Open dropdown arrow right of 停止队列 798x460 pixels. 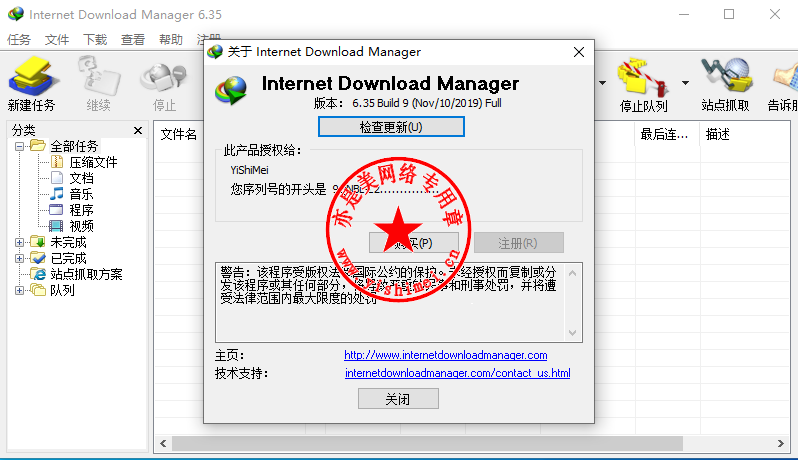686,83
